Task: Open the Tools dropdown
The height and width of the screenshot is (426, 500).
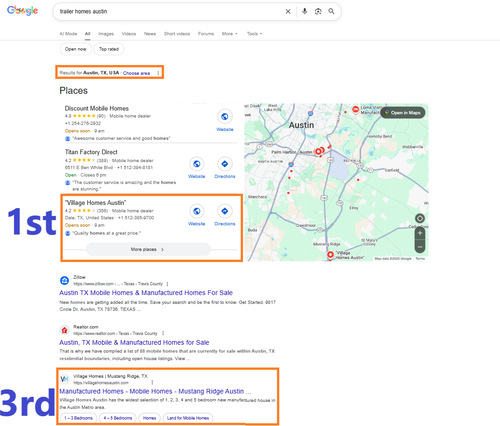Action: click(254, 34)
